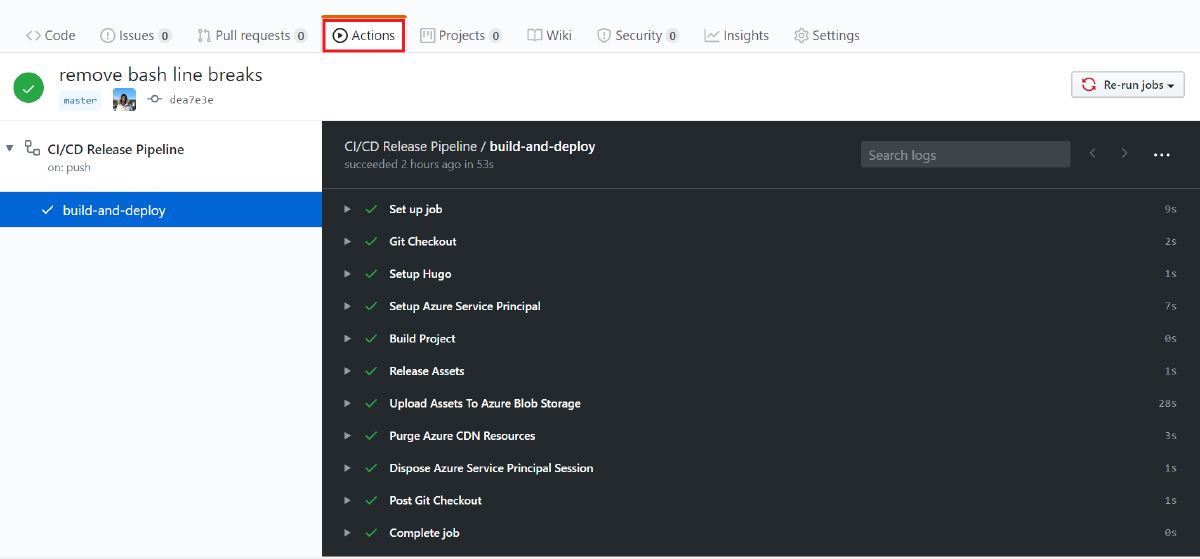Collapse the CI/CD Release Pipeline tree
This screenshot has width=1200, height=559.
click(10, 148)
